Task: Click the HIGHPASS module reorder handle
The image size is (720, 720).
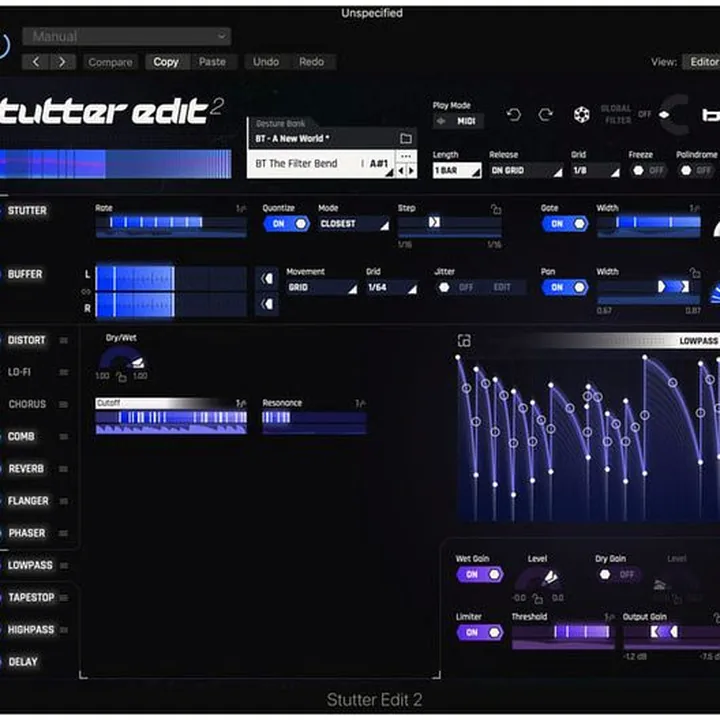Action: 64,630
